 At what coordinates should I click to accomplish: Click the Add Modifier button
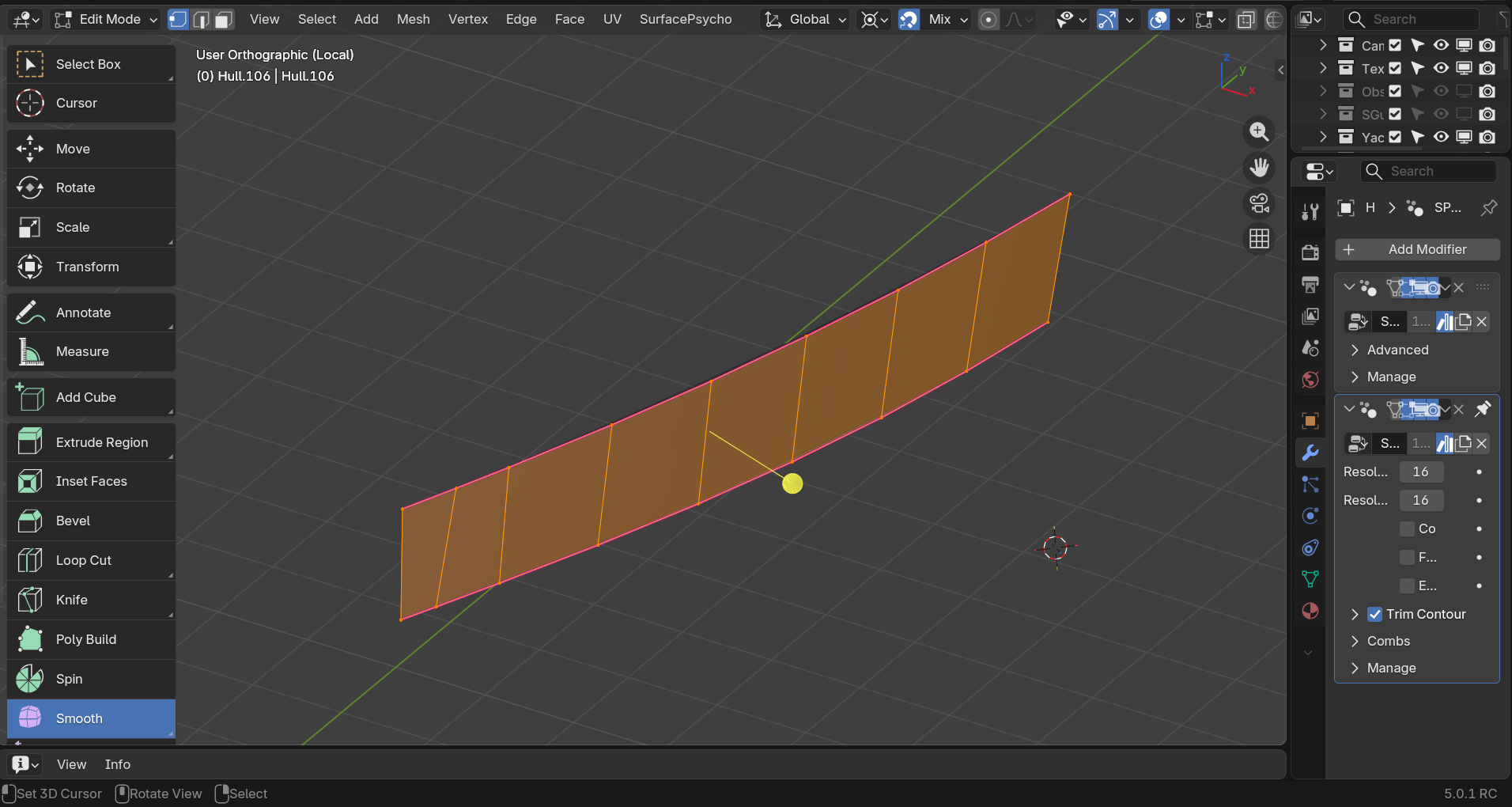(x=1417, y=249)
